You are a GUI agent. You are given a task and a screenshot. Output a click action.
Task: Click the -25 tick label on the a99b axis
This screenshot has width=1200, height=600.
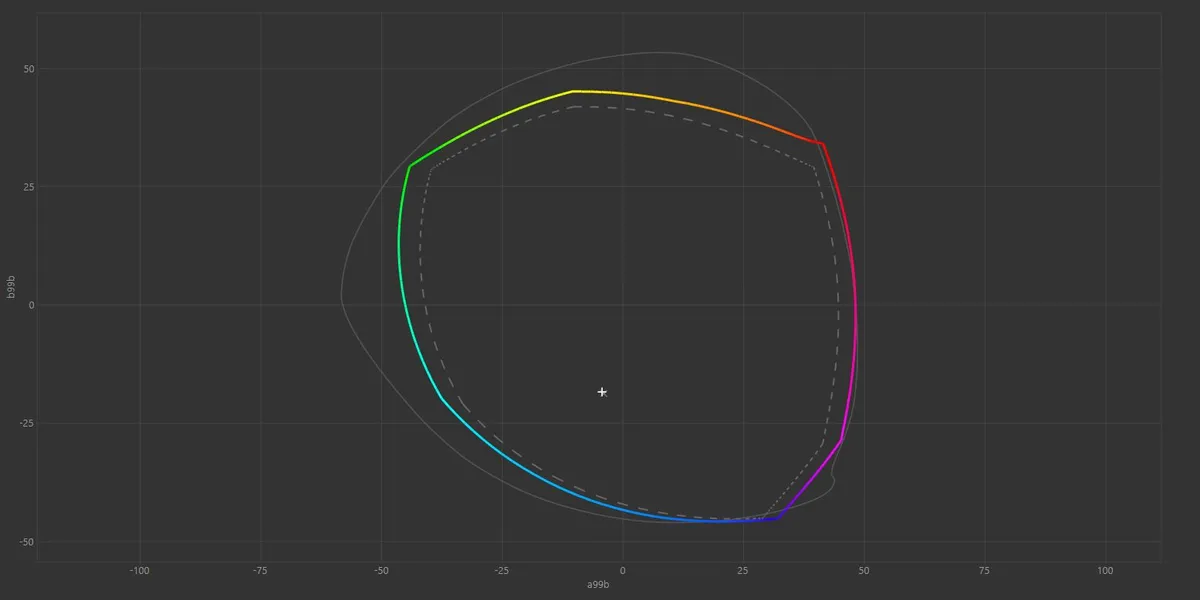501,570
